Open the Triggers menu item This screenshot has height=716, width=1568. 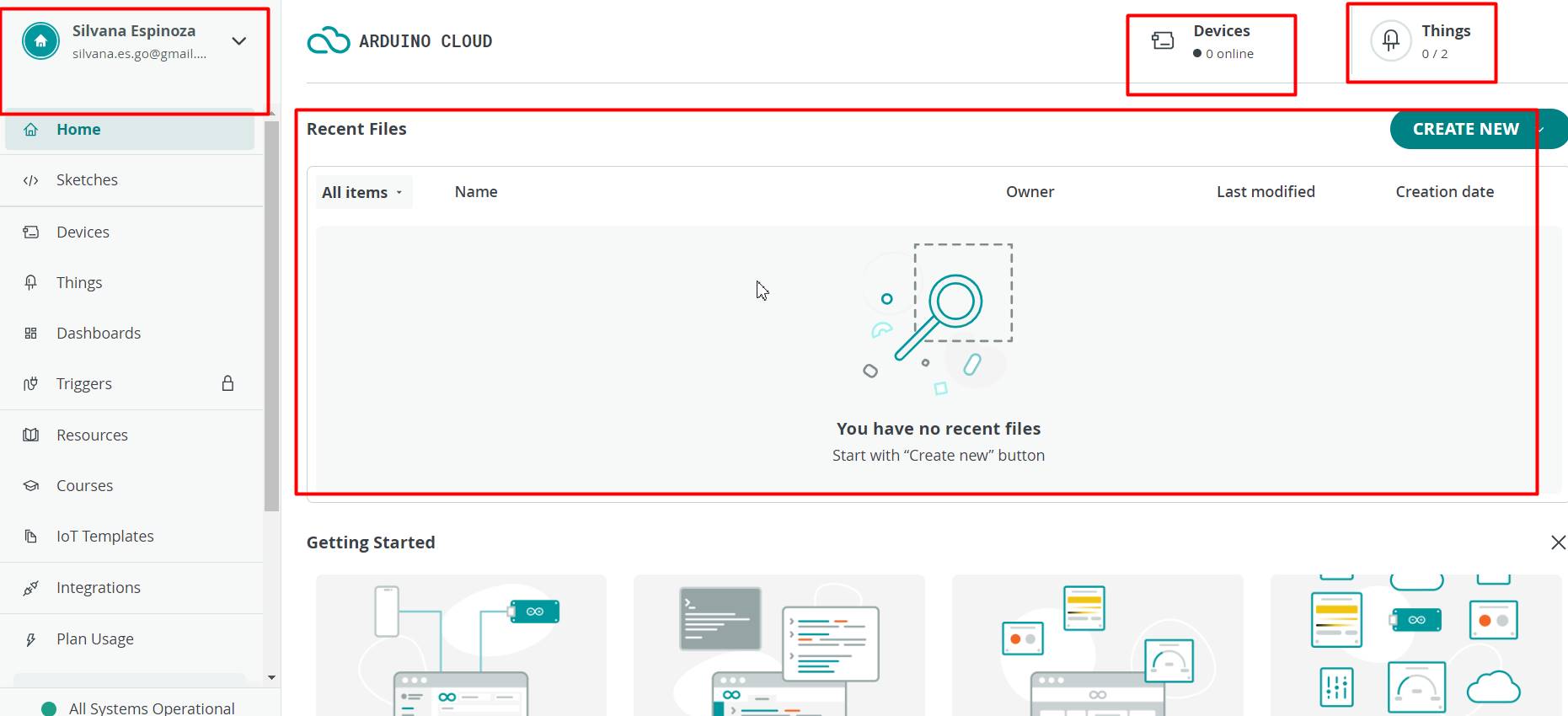(x=131, y=384)
